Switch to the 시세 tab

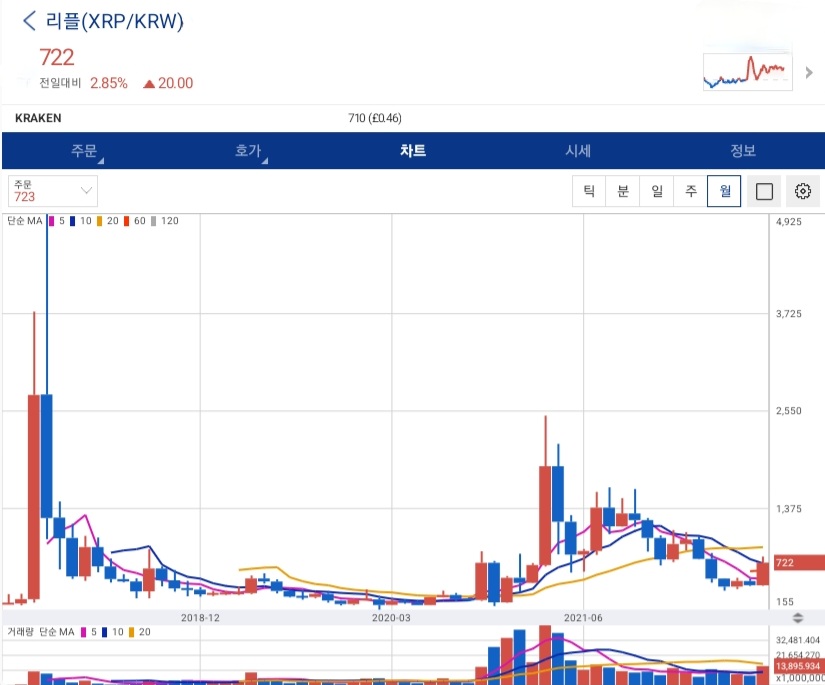click(x=578, y=151)
